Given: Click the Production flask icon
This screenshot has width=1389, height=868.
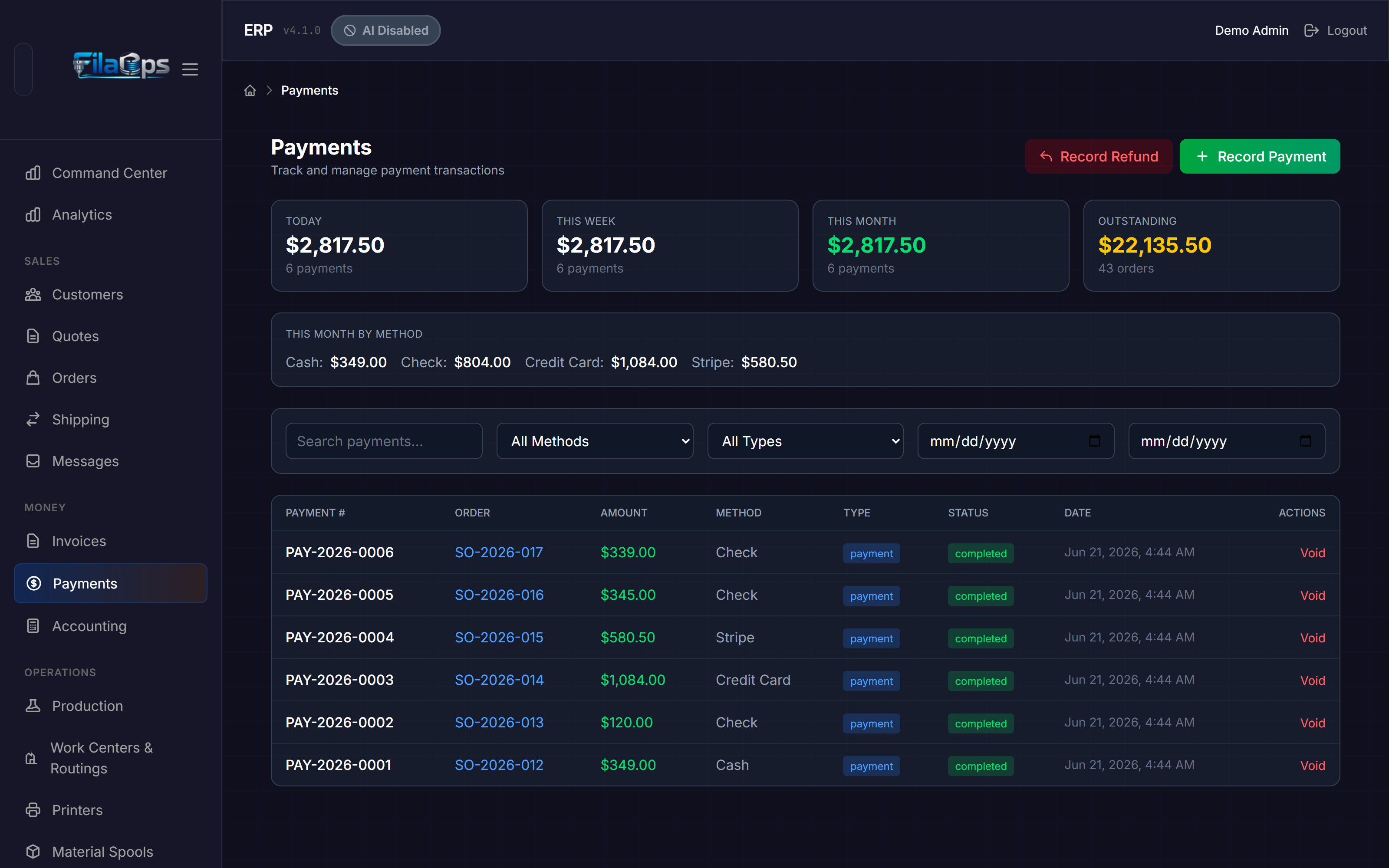Looking at the screenshot, I should tap(33, 706).
